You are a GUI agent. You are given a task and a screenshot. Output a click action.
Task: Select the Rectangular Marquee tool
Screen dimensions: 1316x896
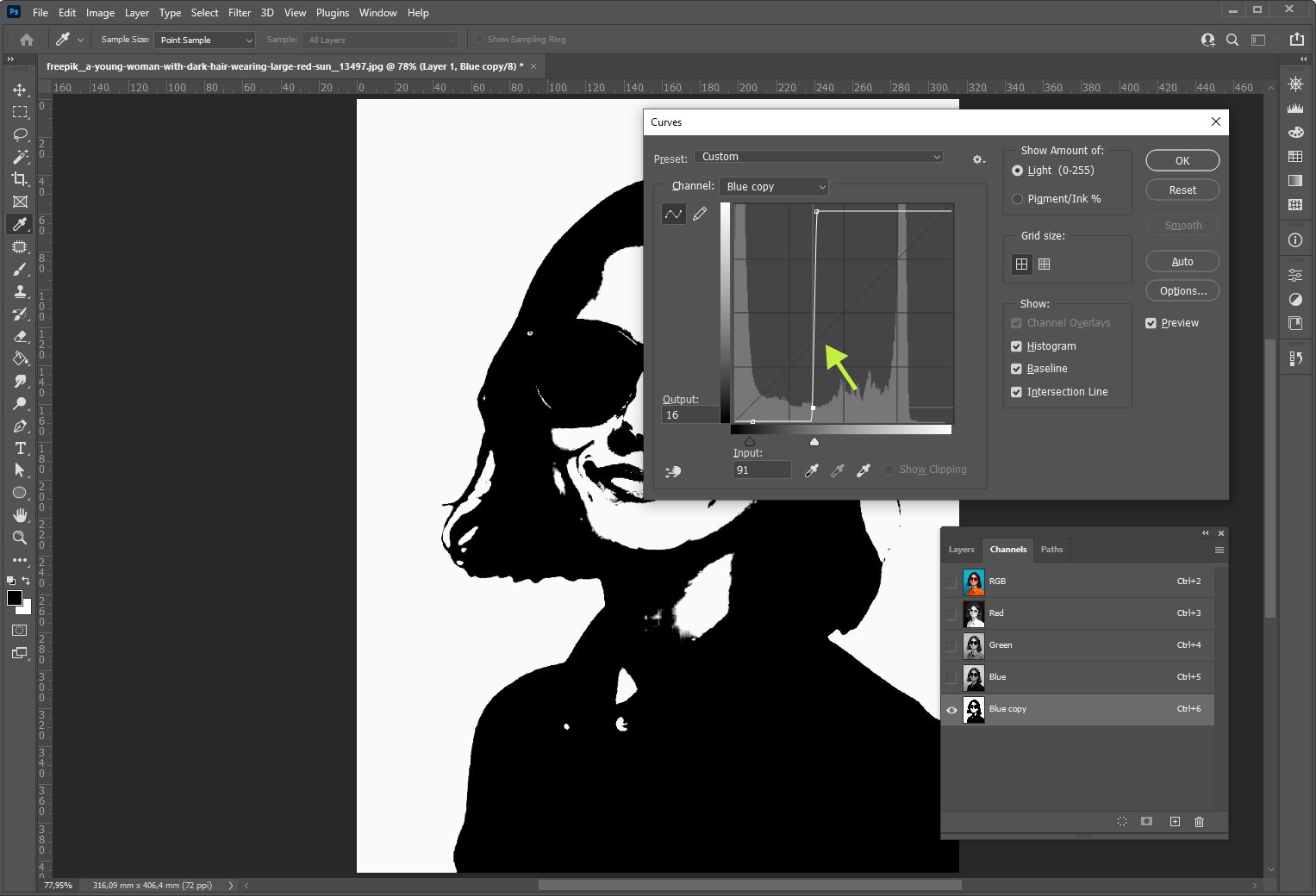tap(20, 112)
